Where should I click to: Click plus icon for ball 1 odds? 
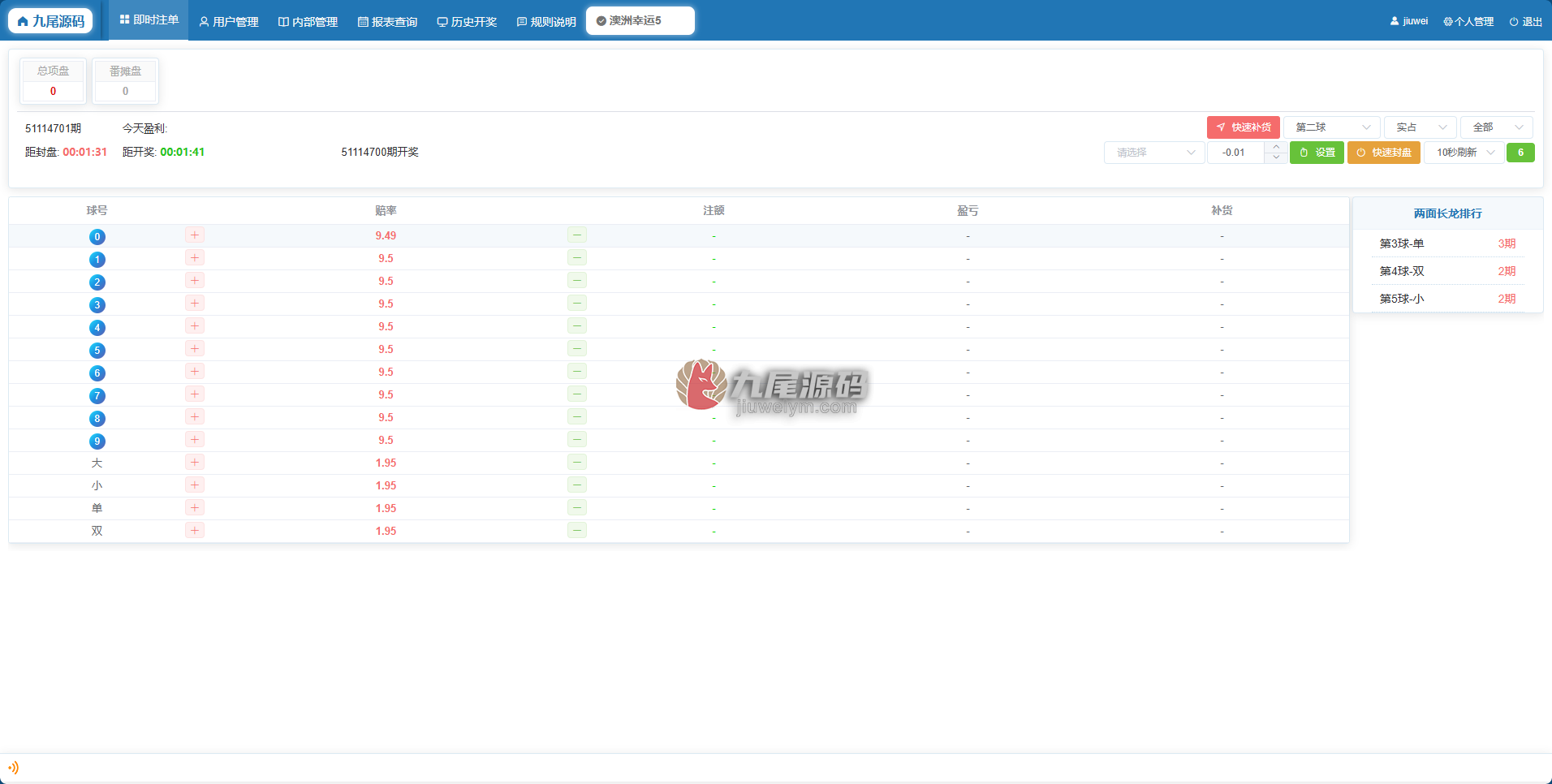pos(195,258)
